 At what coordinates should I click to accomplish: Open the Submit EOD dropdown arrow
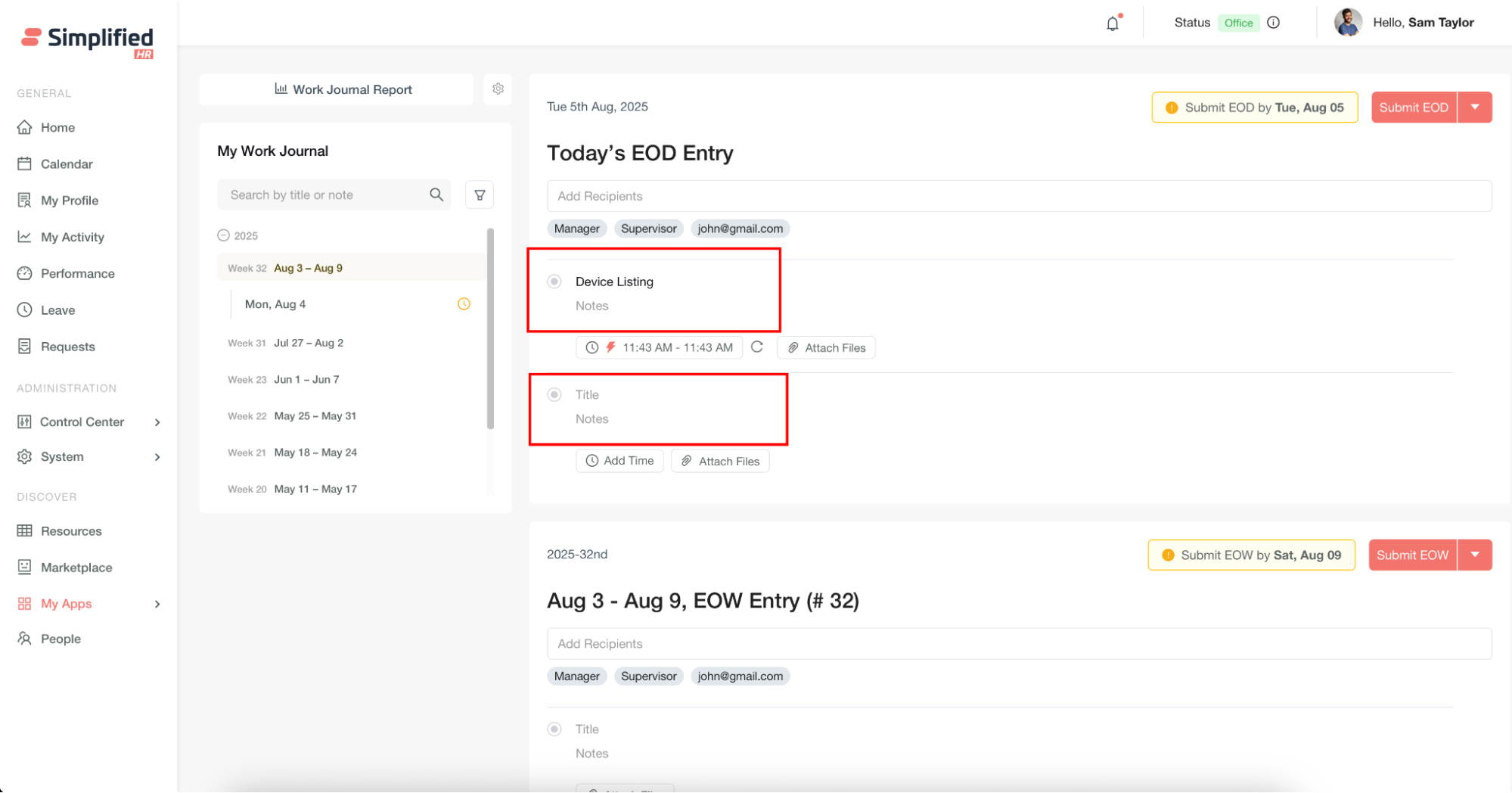point(1475,107)
